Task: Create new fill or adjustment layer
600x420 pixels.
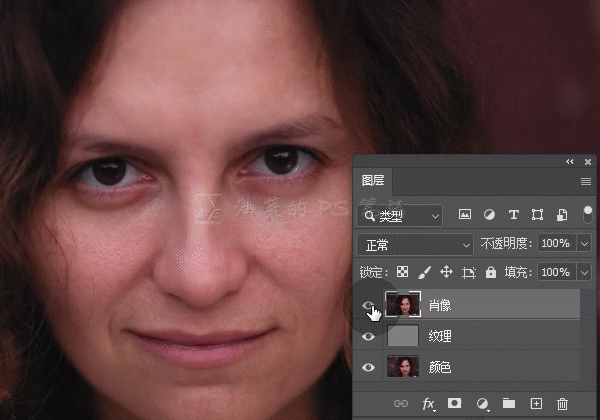Action: pos(482,404)
